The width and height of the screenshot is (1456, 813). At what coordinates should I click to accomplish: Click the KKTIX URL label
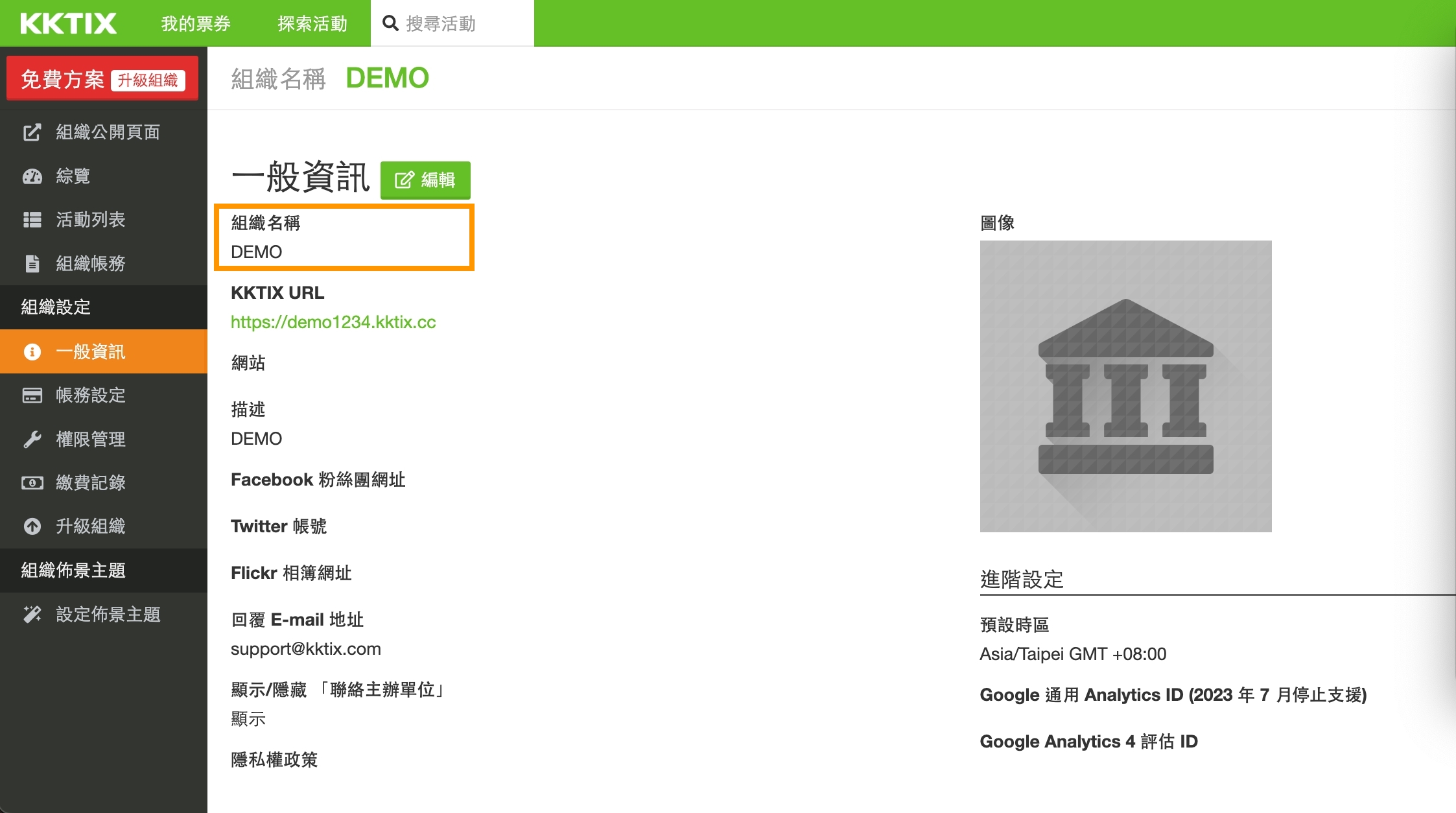tap(277, 293)
